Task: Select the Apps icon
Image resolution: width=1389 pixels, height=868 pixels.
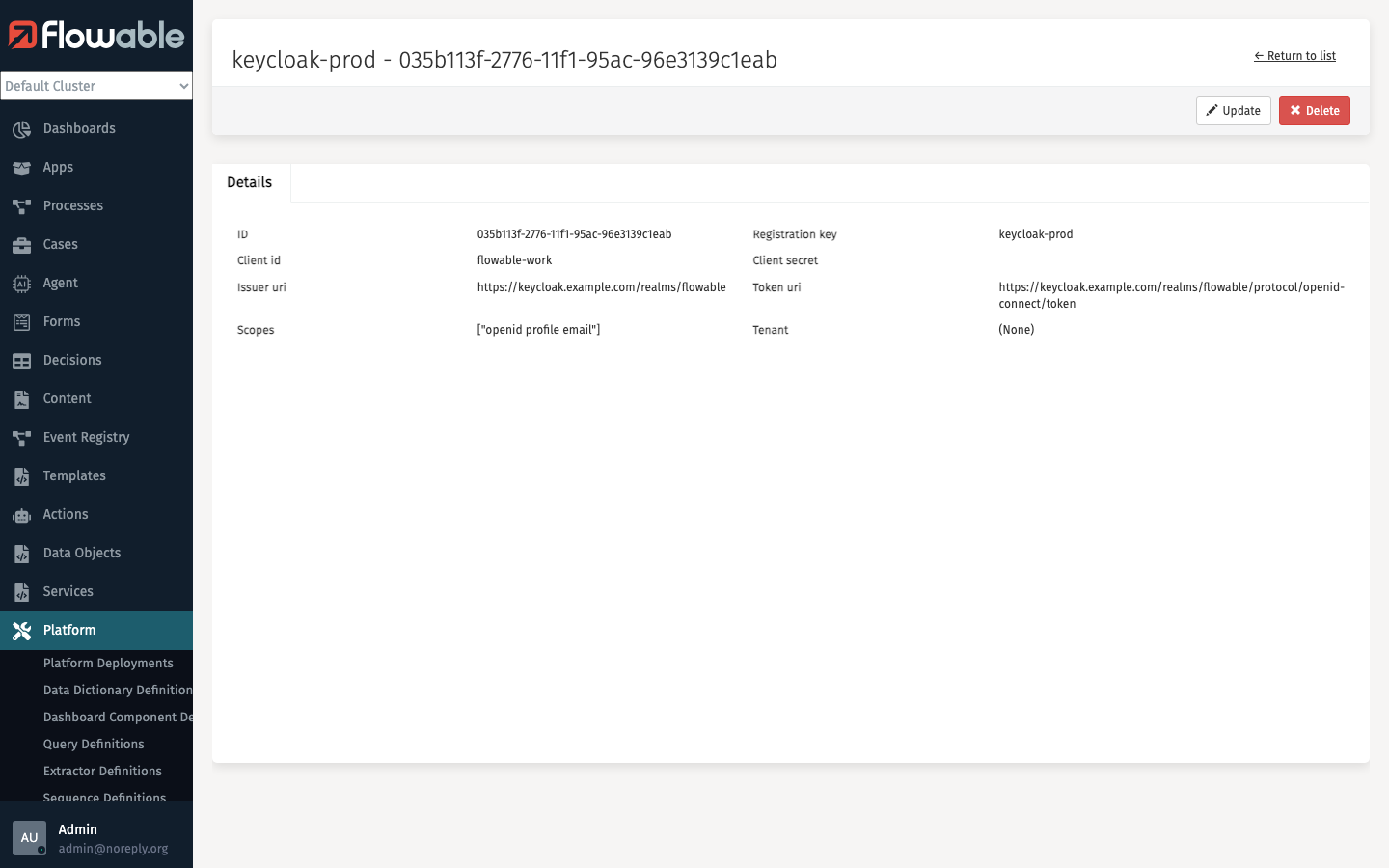Action: pos(21,167)
